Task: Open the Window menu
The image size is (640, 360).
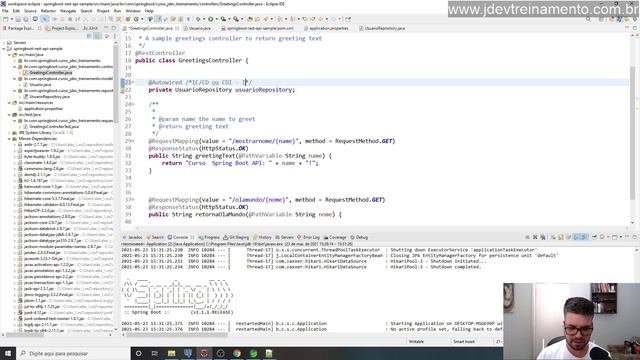Action: point(133,11)
